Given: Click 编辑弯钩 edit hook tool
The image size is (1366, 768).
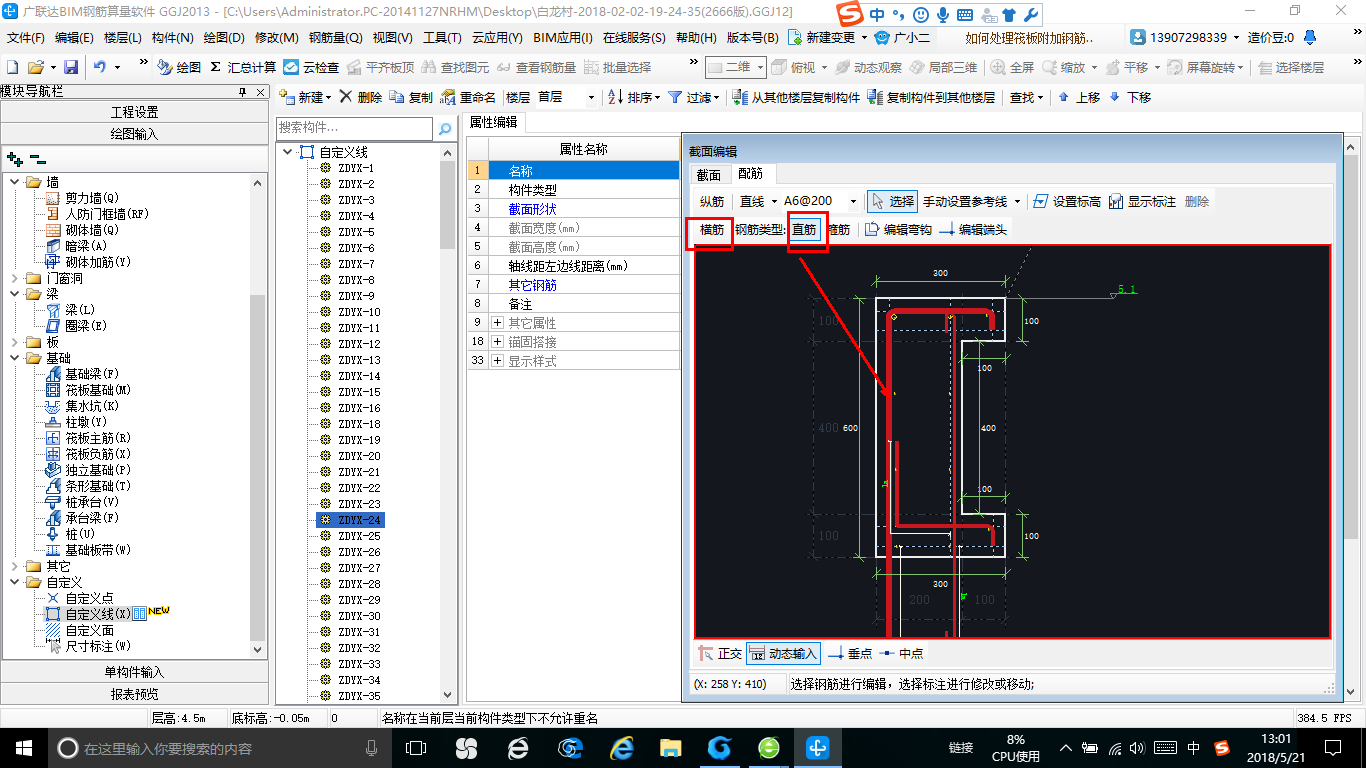Looking at the screenshot, I should 898,229.
